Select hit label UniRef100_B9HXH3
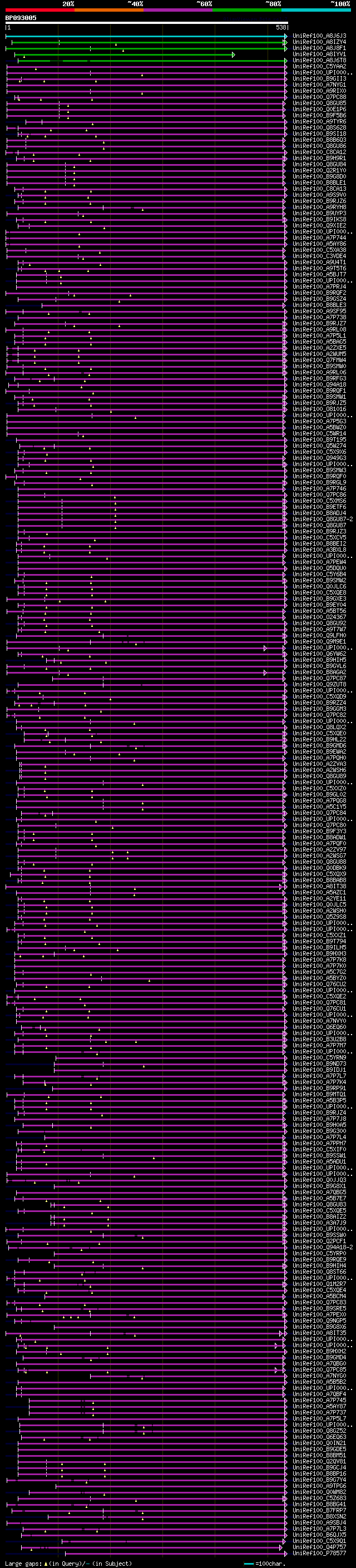The height and width of the screenshot is (1568, 356). coord(319,953)
